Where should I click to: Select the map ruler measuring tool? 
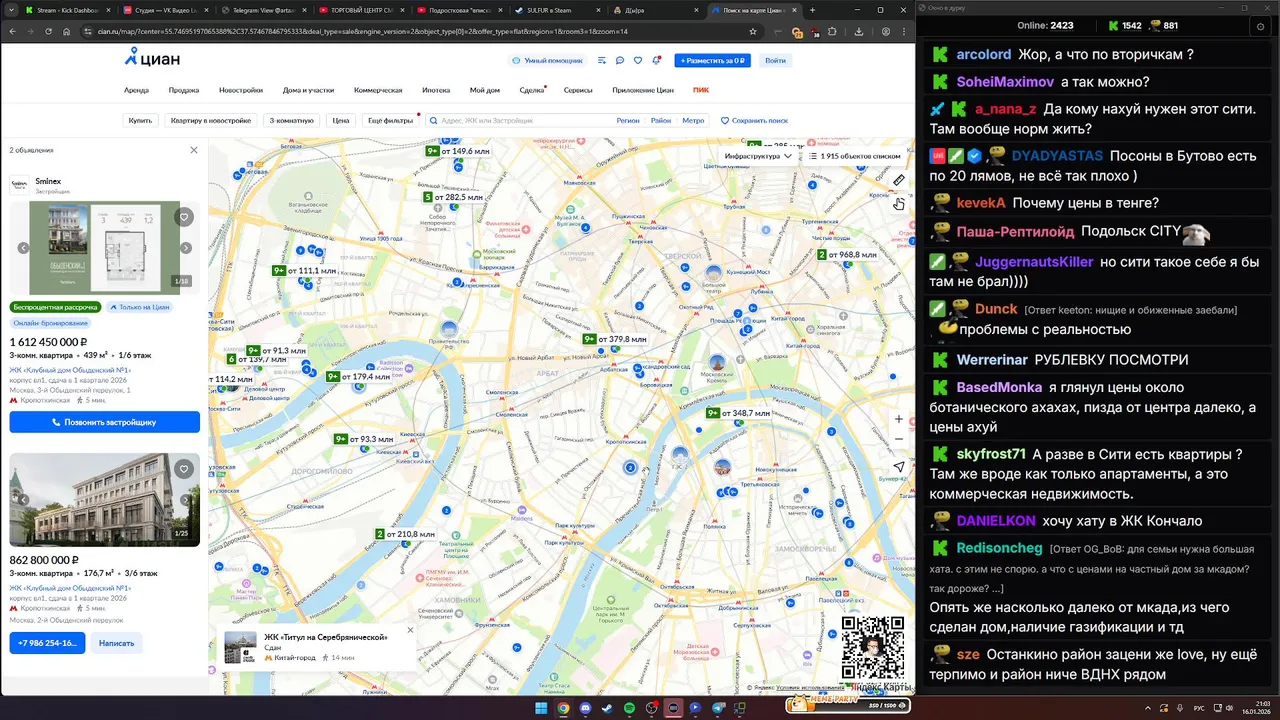click(898, 180)
